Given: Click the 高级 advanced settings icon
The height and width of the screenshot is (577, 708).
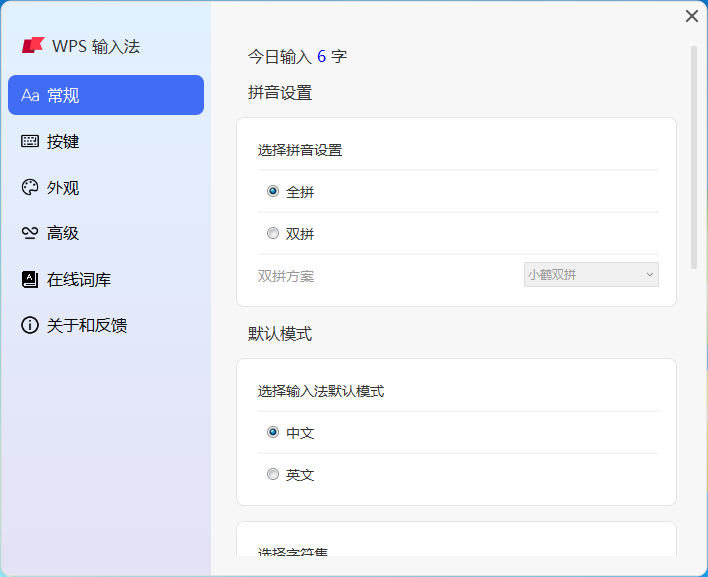Looking at the screenshot, I should [x=30, y=233].
